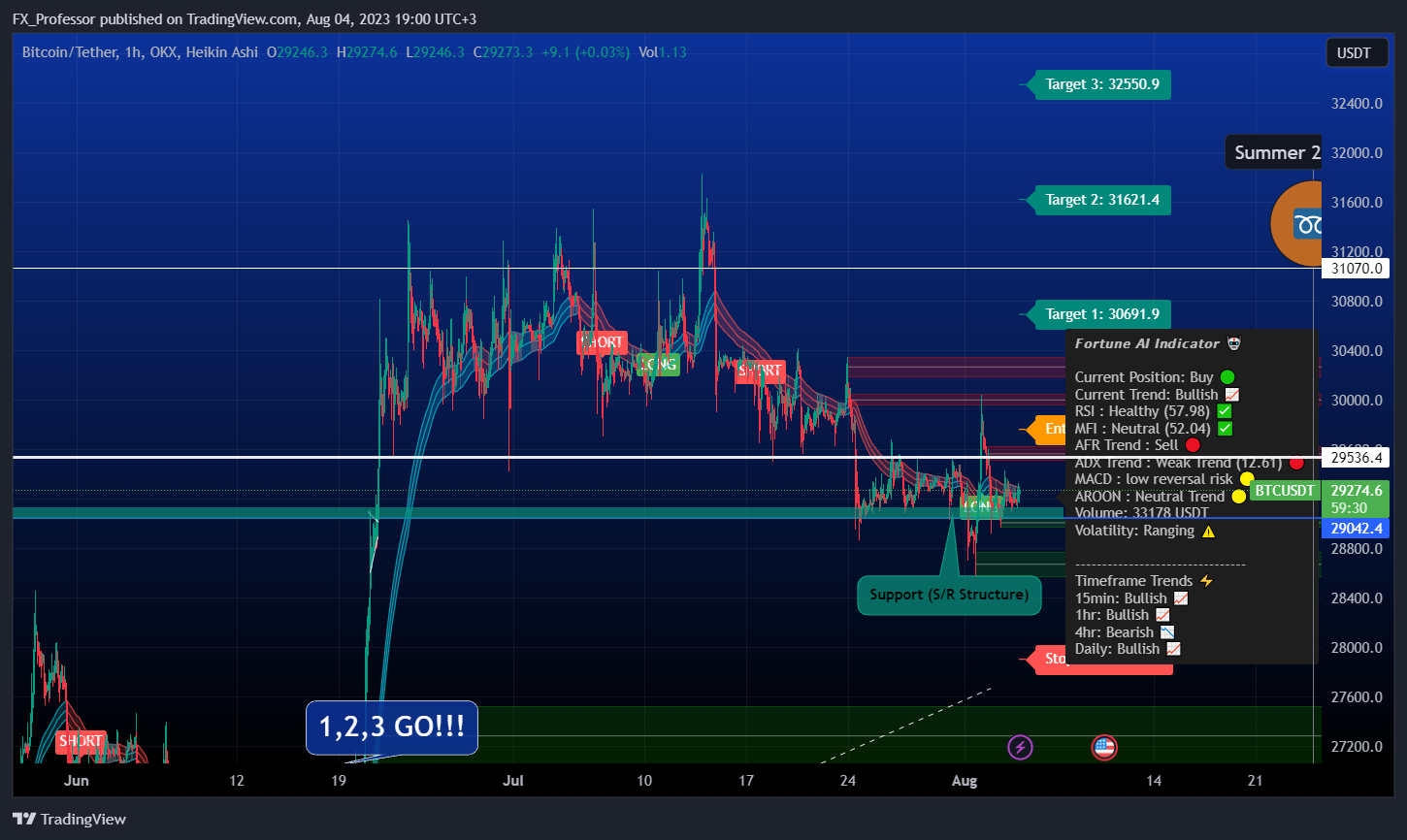Click the yellow MACD reversal risk circle
The height and width of the screenshot is (840, 1407).
(1247, 479)
